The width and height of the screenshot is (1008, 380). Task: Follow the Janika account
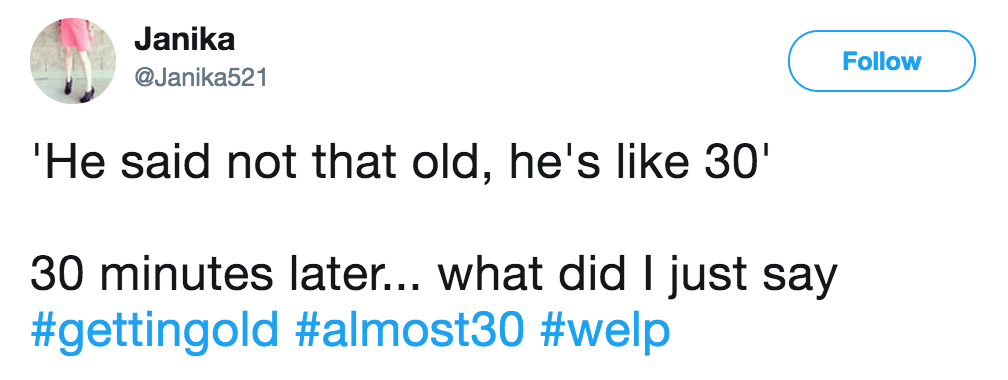(881, 61)
